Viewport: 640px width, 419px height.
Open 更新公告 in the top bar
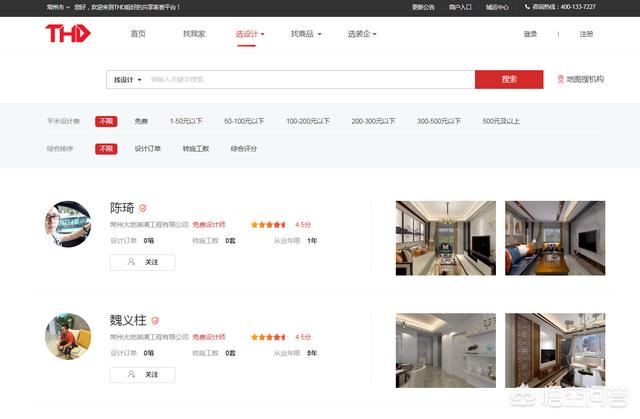(x=423, y=7)
